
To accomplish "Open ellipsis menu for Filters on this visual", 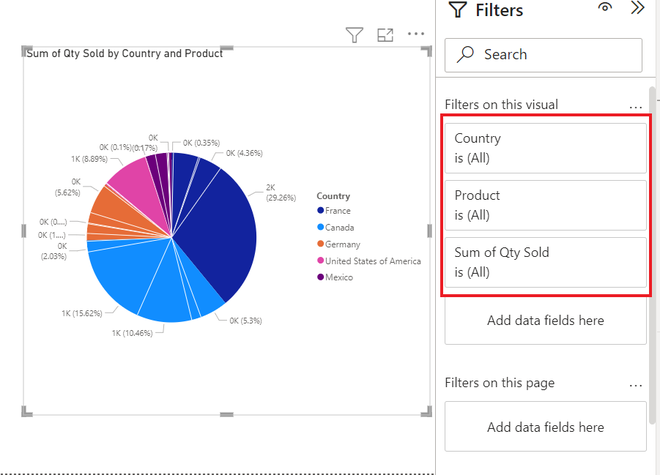I will tap(635, 104).
